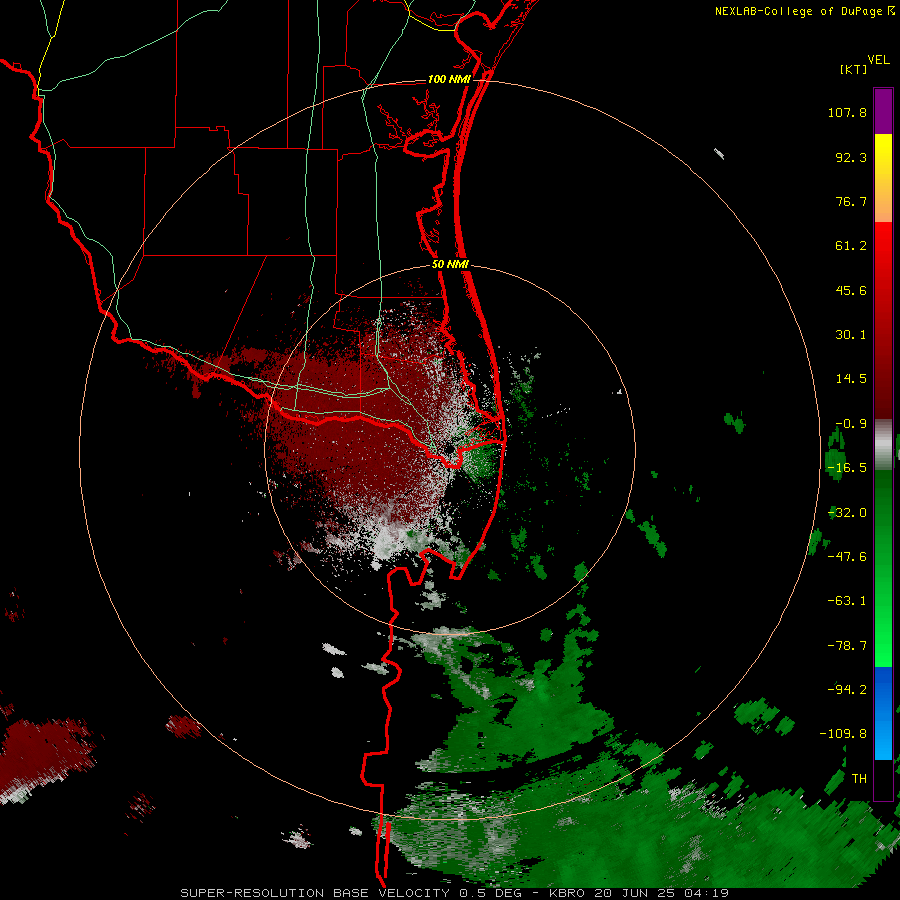
Task: Click the 50 NMI range ring label
Action: point(450,265)
